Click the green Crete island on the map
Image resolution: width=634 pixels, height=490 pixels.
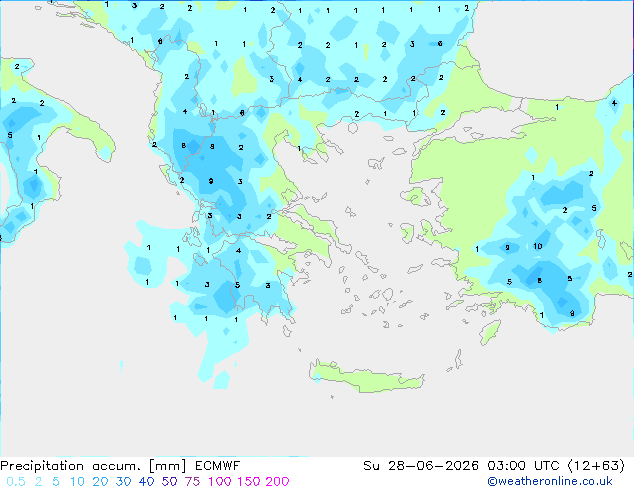(367, 377)
